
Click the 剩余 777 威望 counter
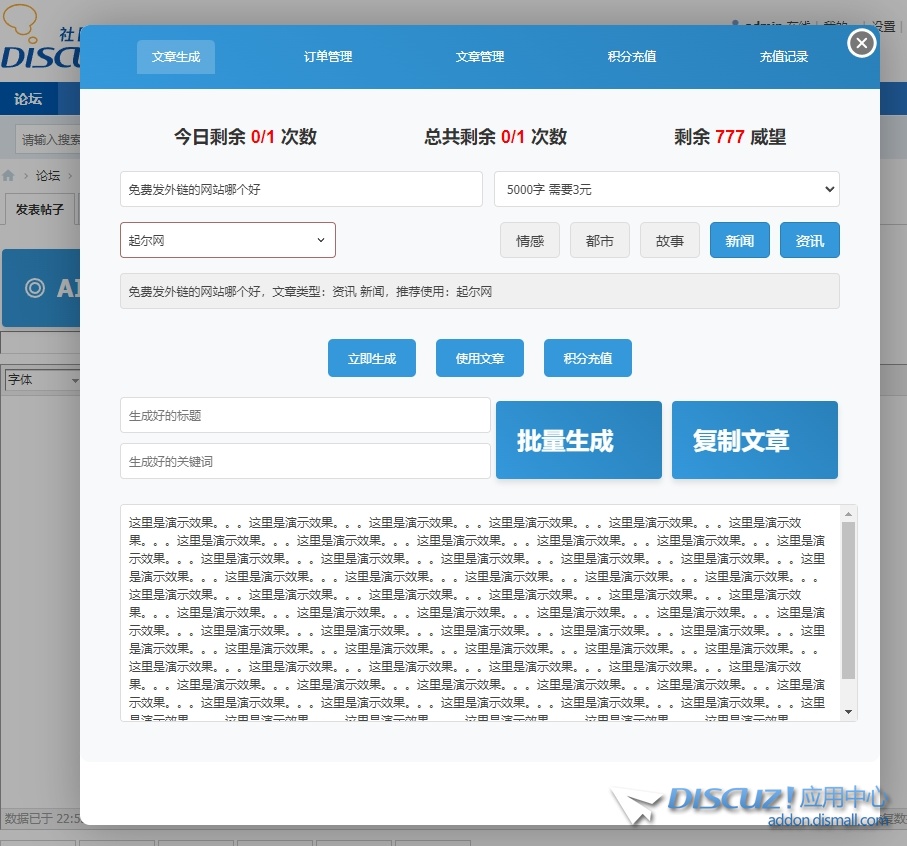(730, 136)
